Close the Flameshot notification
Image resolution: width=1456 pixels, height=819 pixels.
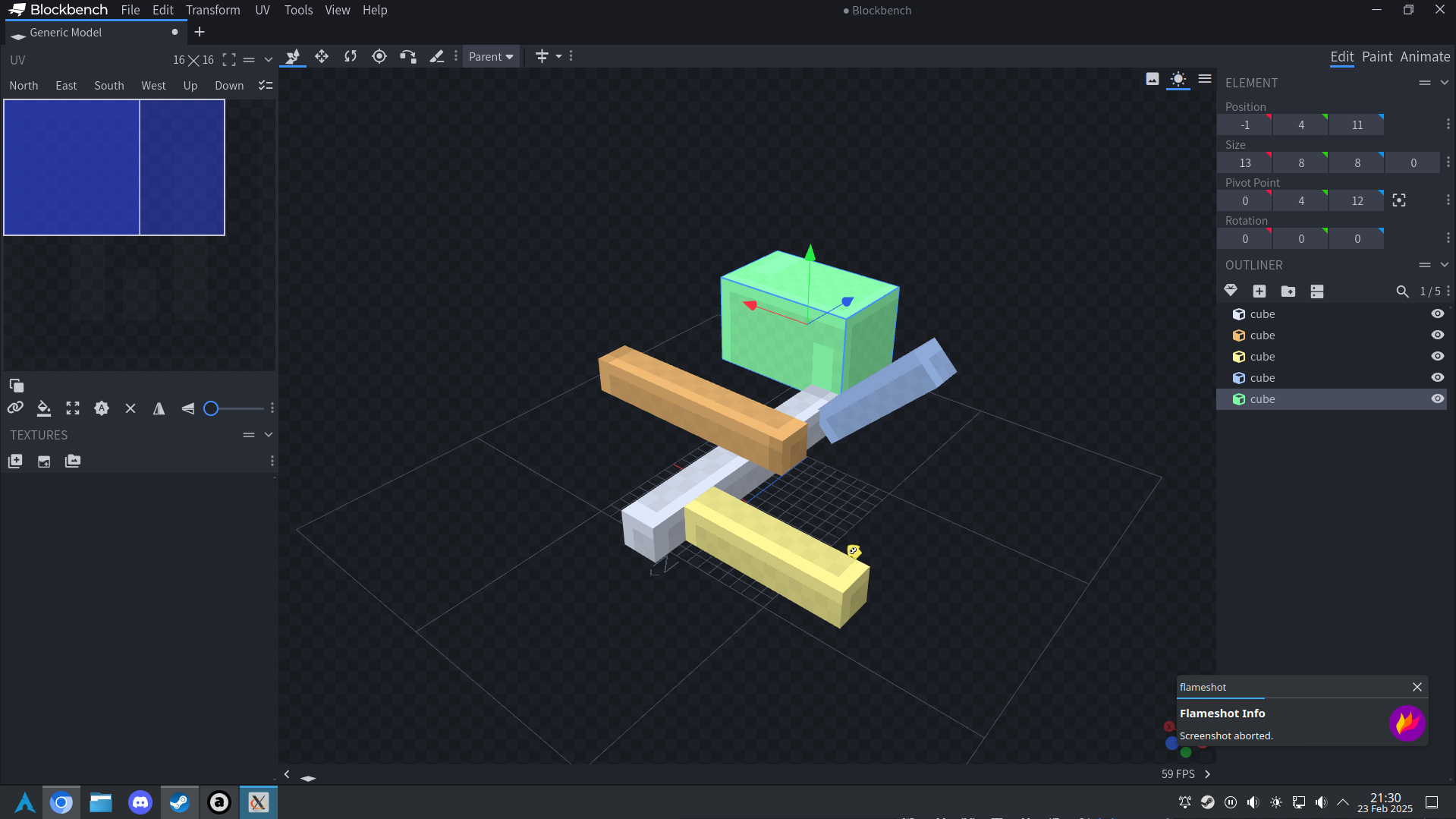coord(1417,687)
